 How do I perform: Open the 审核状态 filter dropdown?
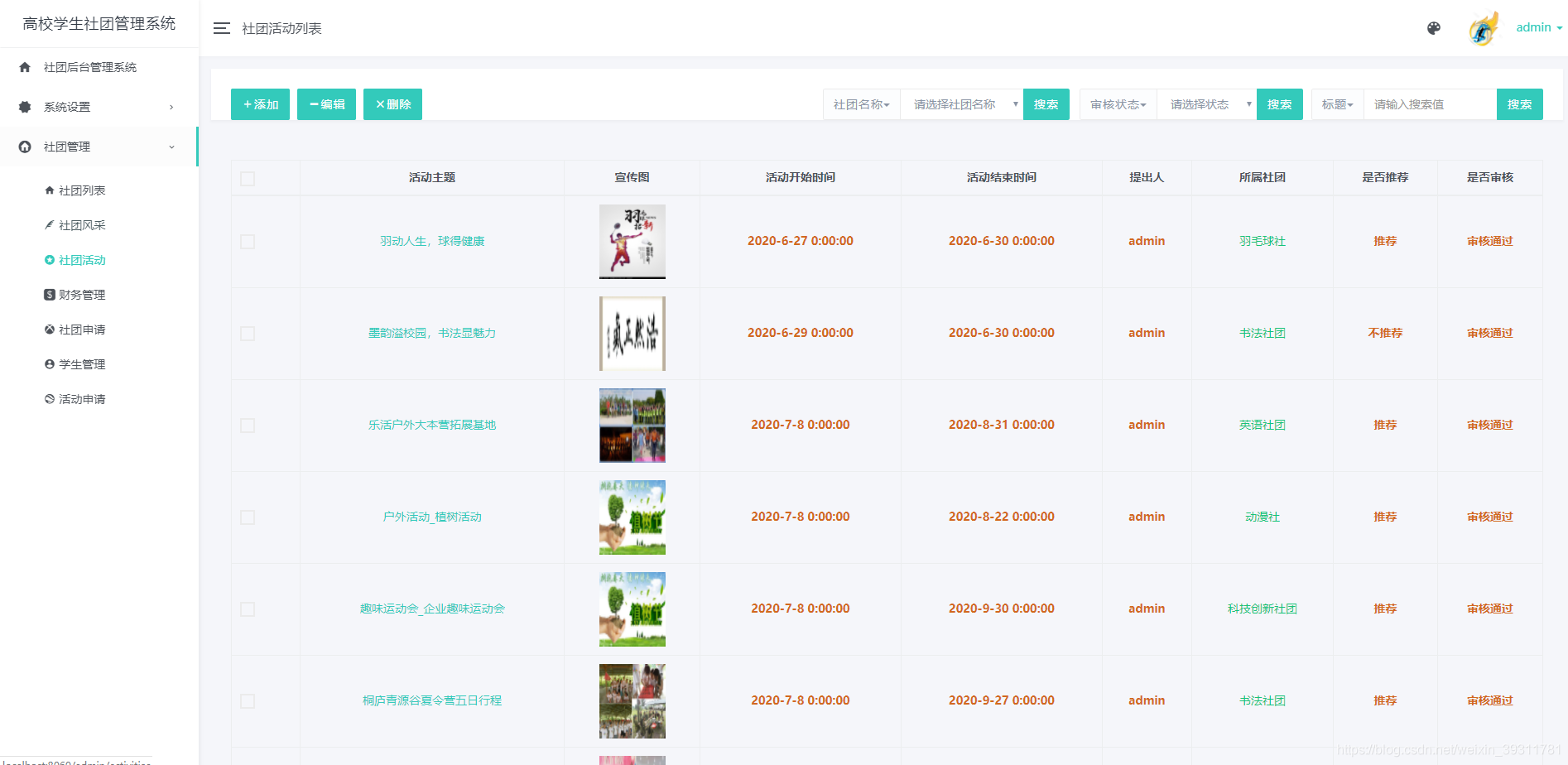(1118, 104)
